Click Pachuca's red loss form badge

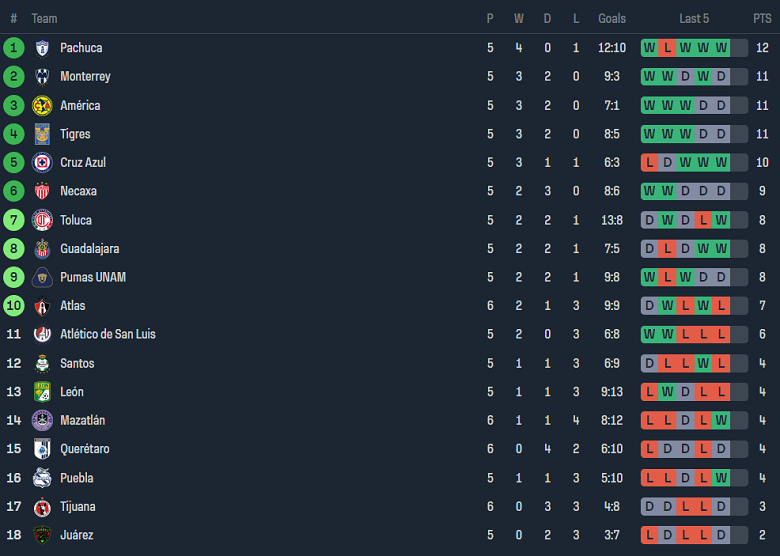667,48
